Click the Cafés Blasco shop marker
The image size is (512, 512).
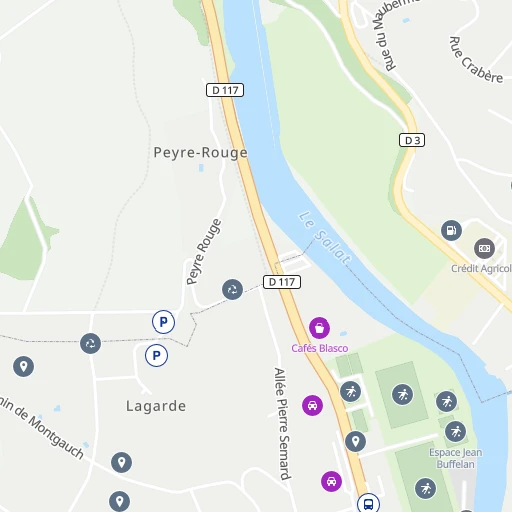(x=319, y=328)
